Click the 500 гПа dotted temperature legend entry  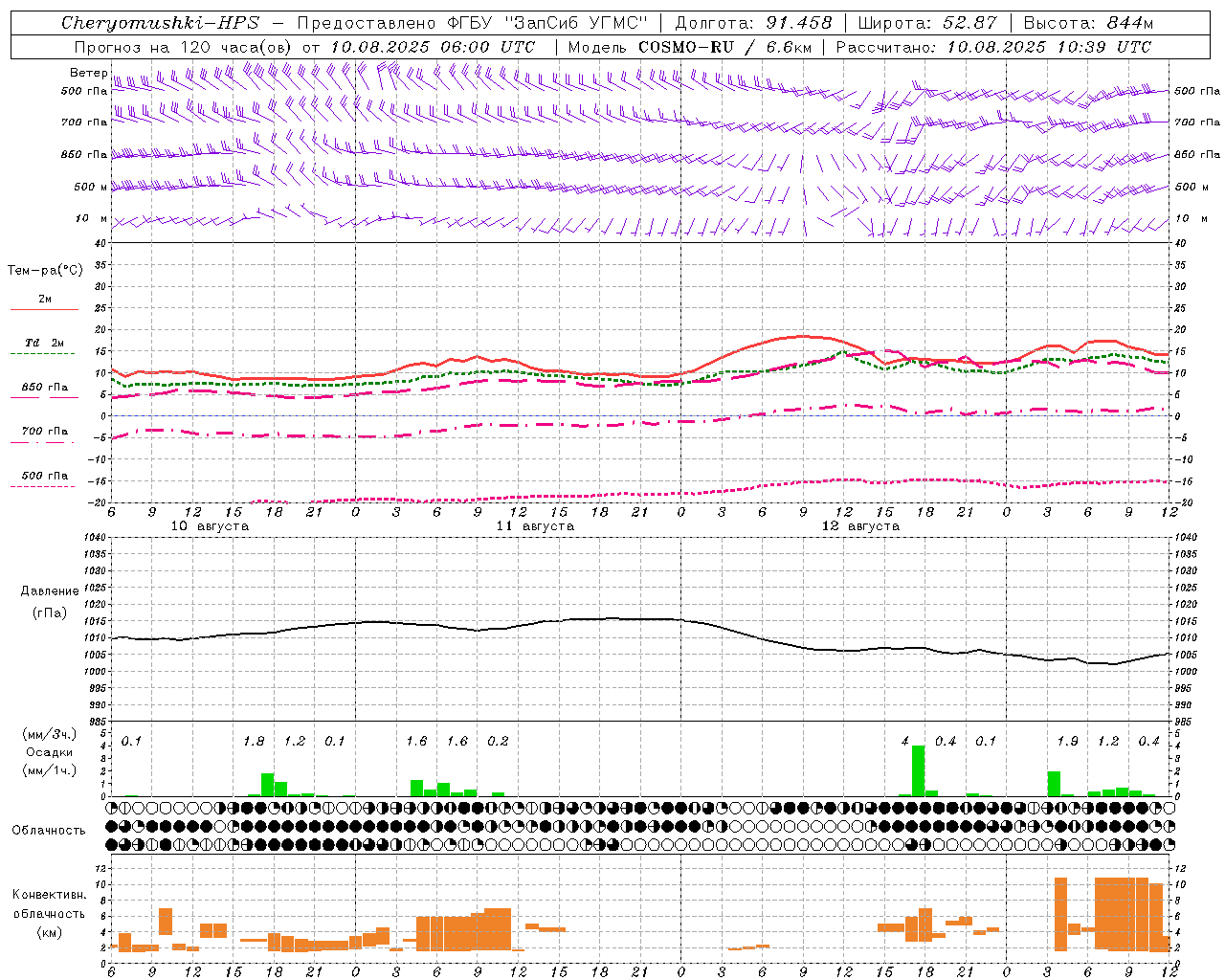click(44, 476)
